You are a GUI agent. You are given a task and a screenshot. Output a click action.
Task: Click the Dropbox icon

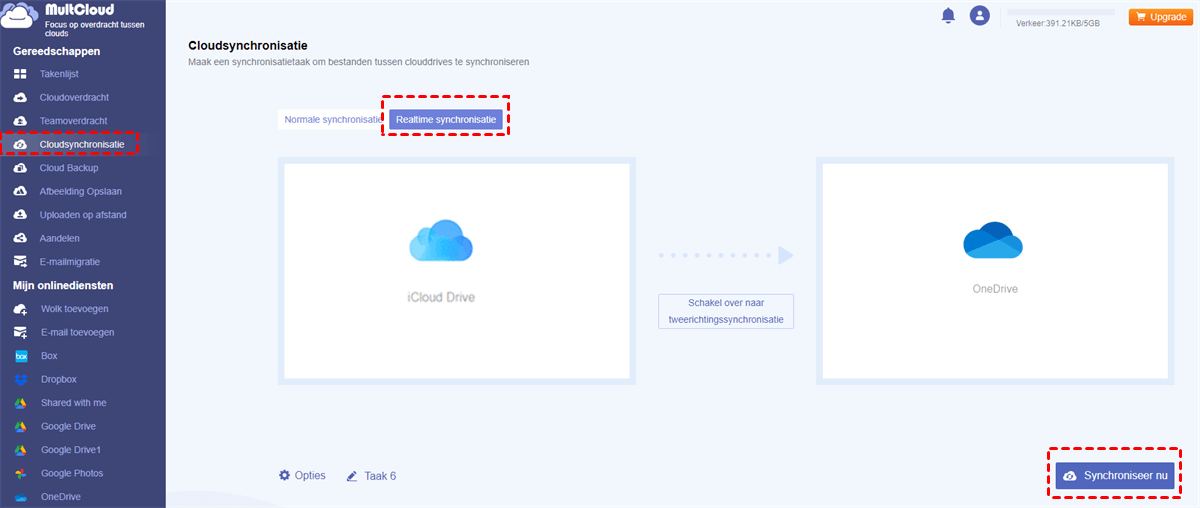pyautogui.click(x=20, y=379)
